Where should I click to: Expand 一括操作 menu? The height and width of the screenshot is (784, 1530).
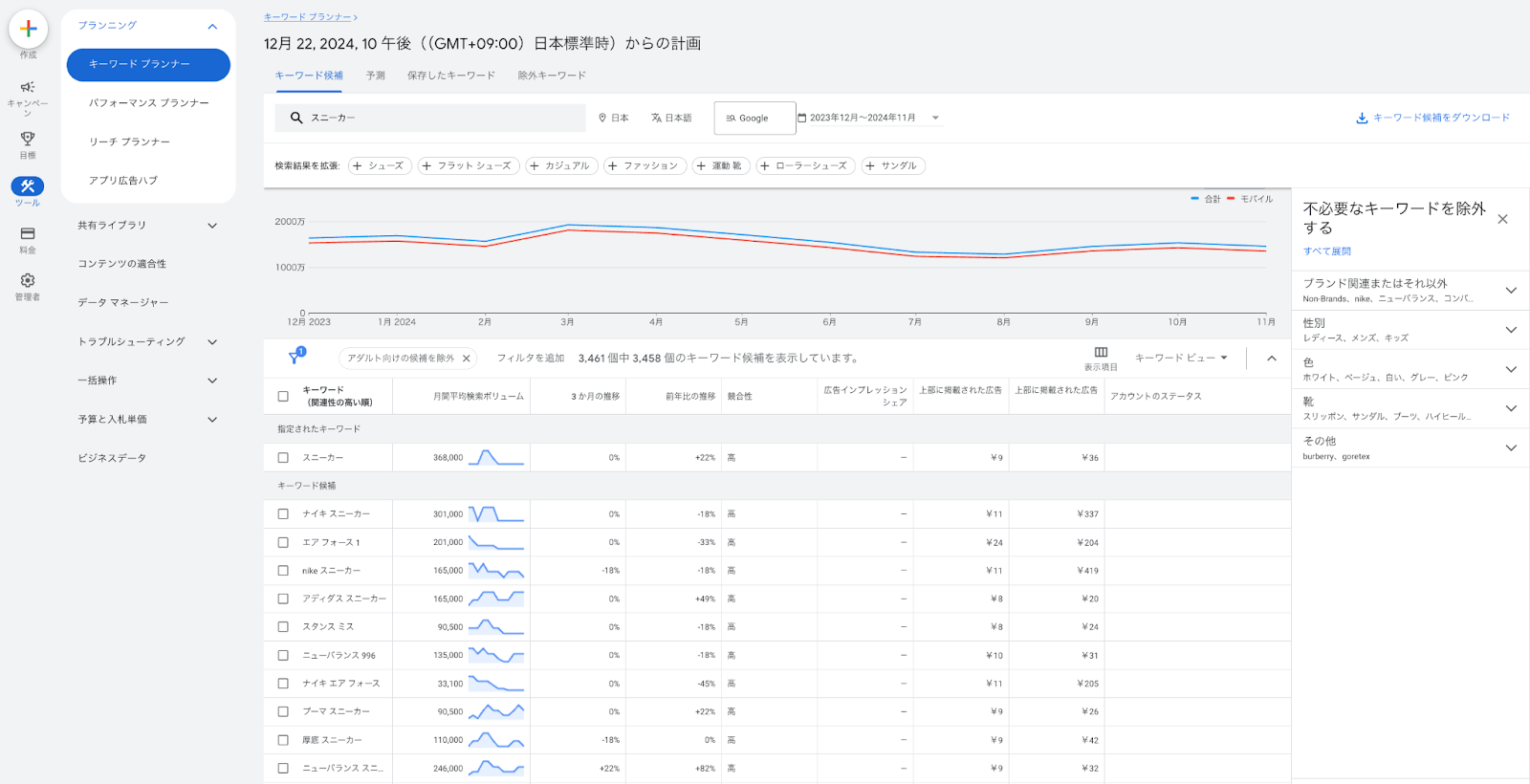pyautogui.click(x=212, y=381)
